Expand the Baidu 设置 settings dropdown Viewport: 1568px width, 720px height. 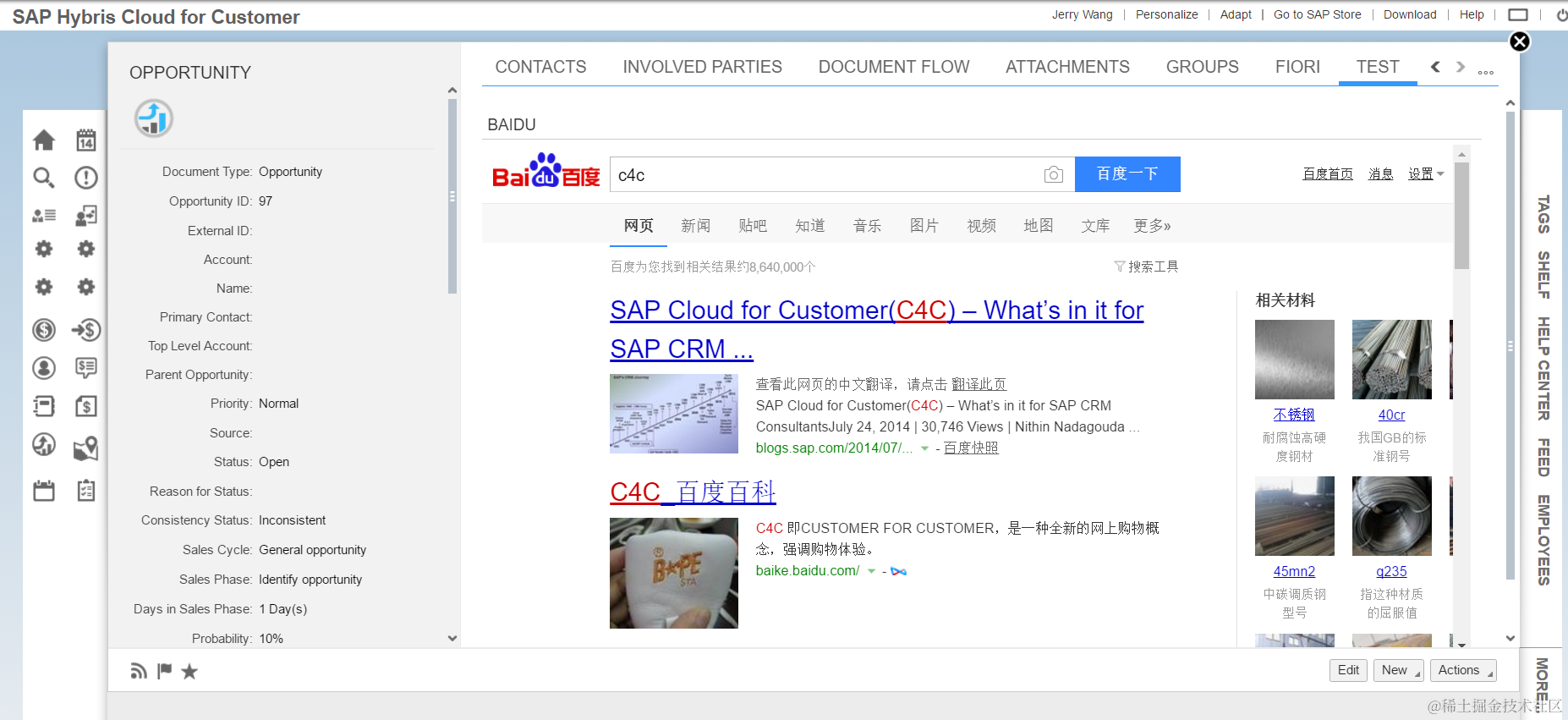click(x=1426, y=173)
